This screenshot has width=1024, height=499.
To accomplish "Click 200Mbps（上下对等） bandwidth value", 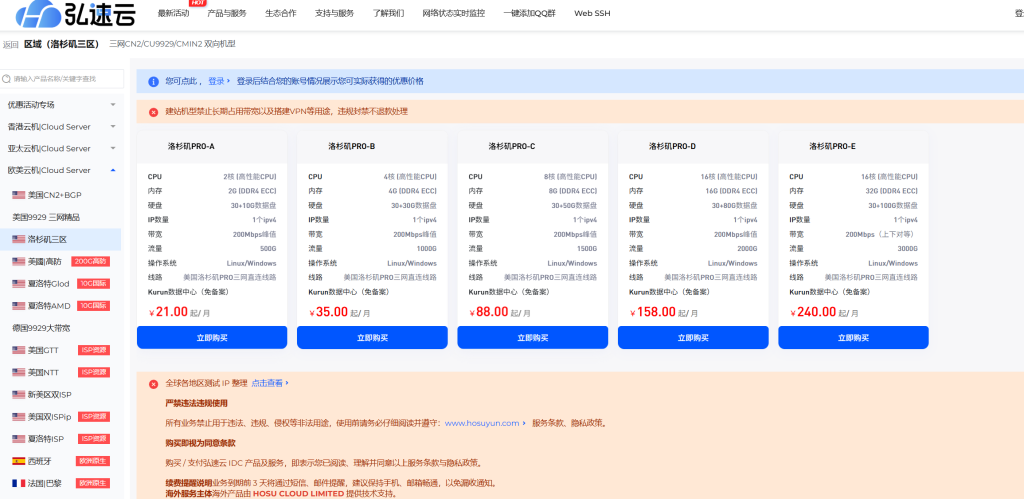I will click(882, 234).
